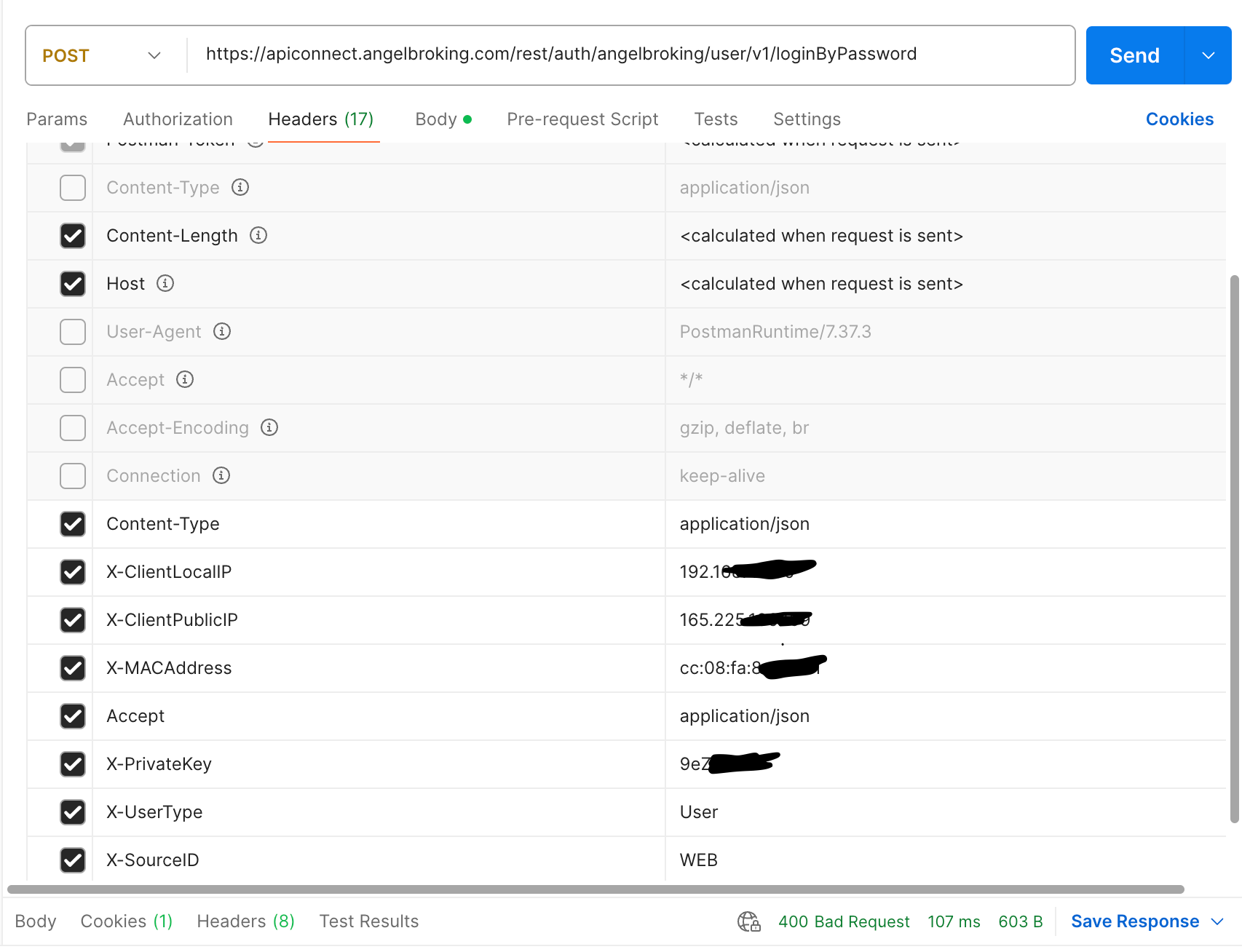
Task: Uncheck the X-ClientLocalIP header
Action: tap(73, 572)
